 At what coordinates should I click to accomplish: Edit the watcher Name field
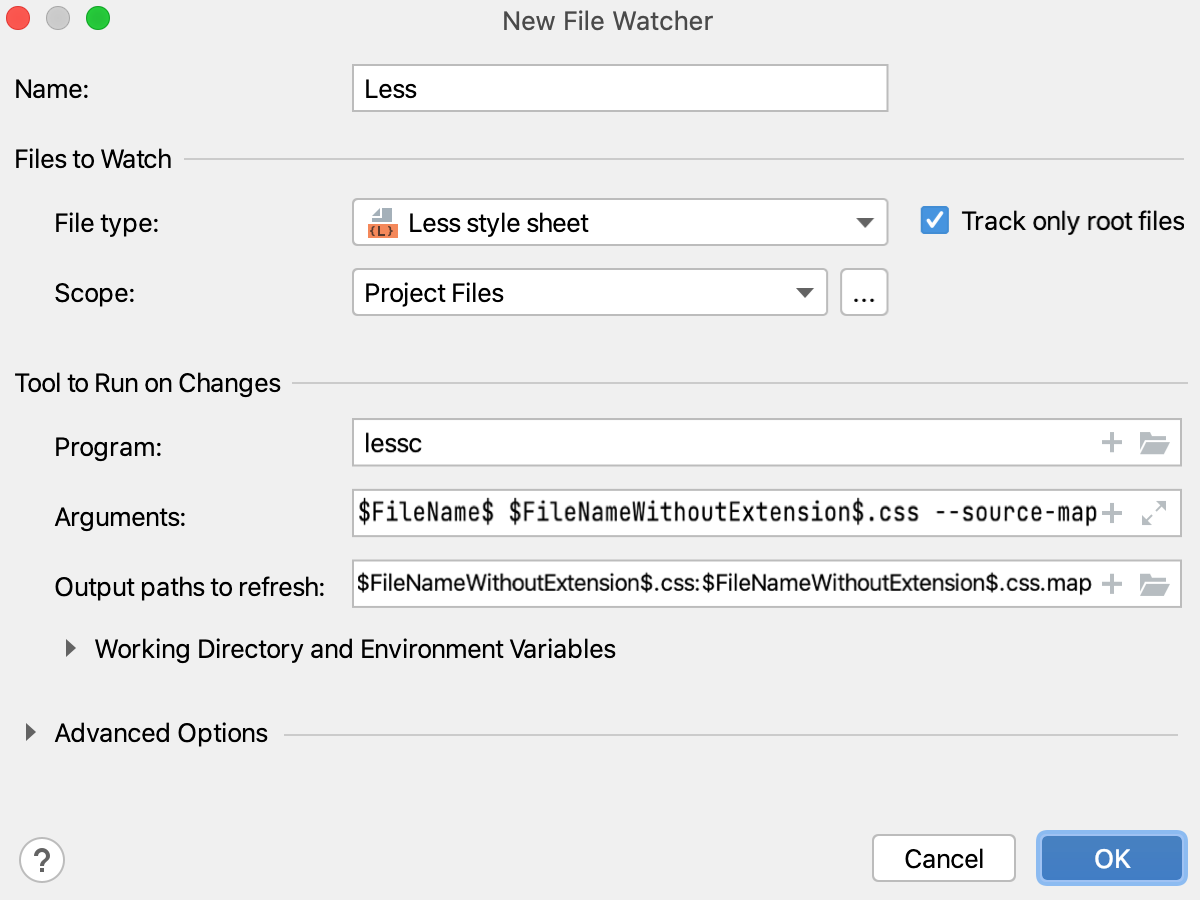coord(620,88)
